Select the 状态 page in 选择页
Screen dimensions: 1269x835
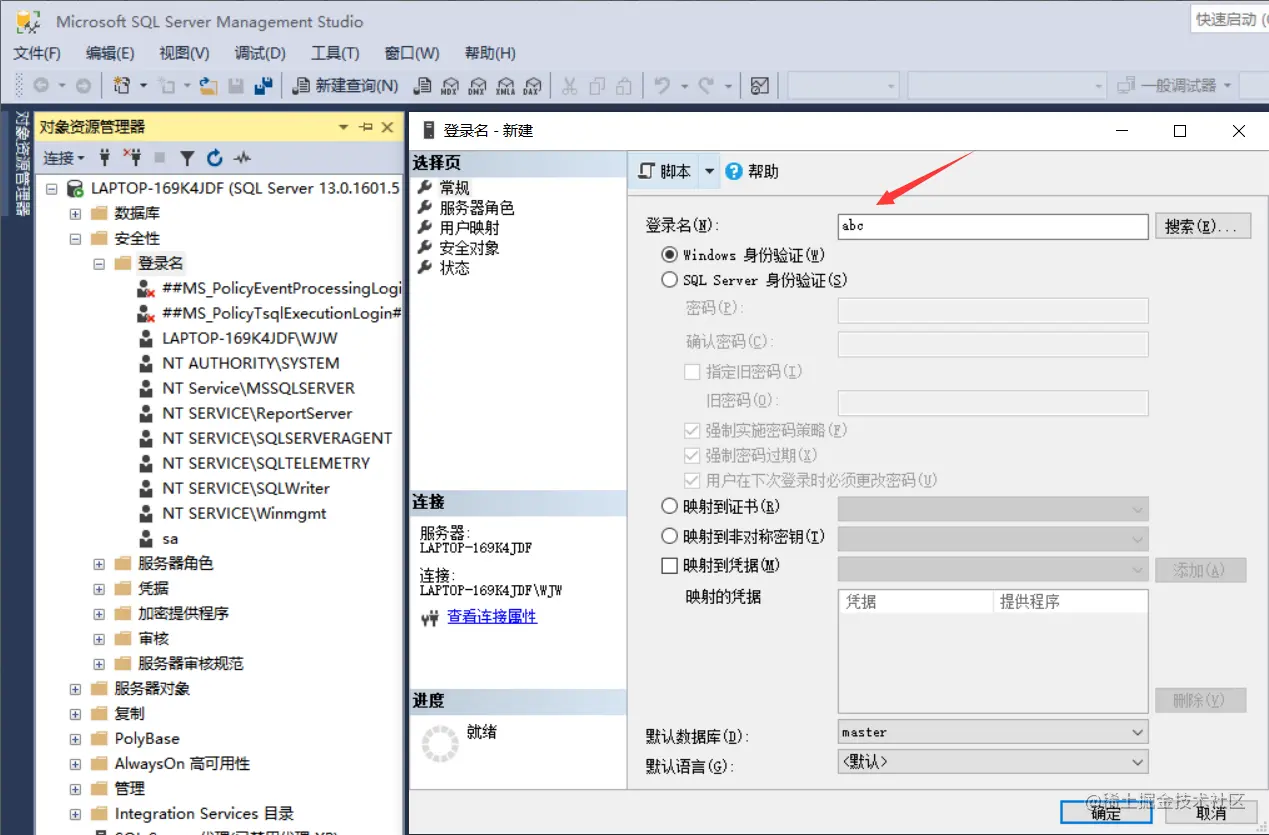[454, 268]
